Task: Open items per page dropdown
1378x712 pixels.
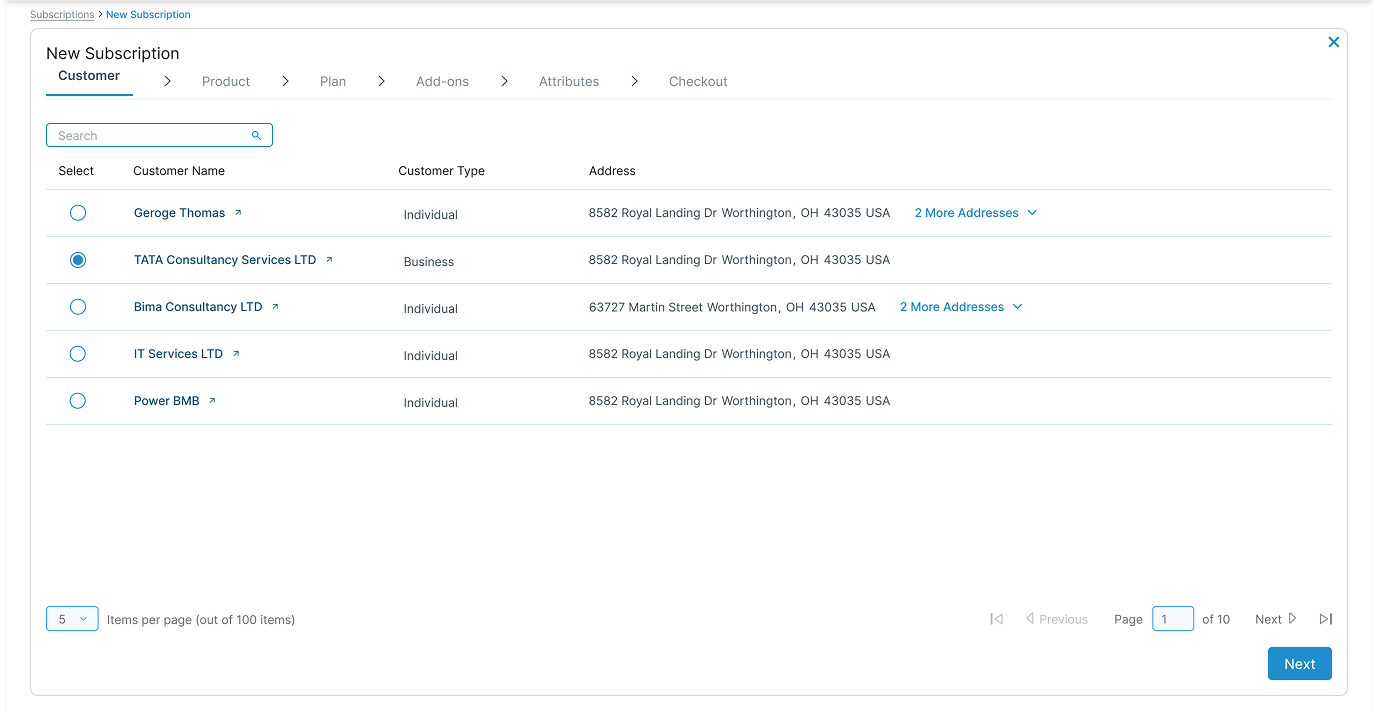Action: pyautogui.click(x=72, y=619)
